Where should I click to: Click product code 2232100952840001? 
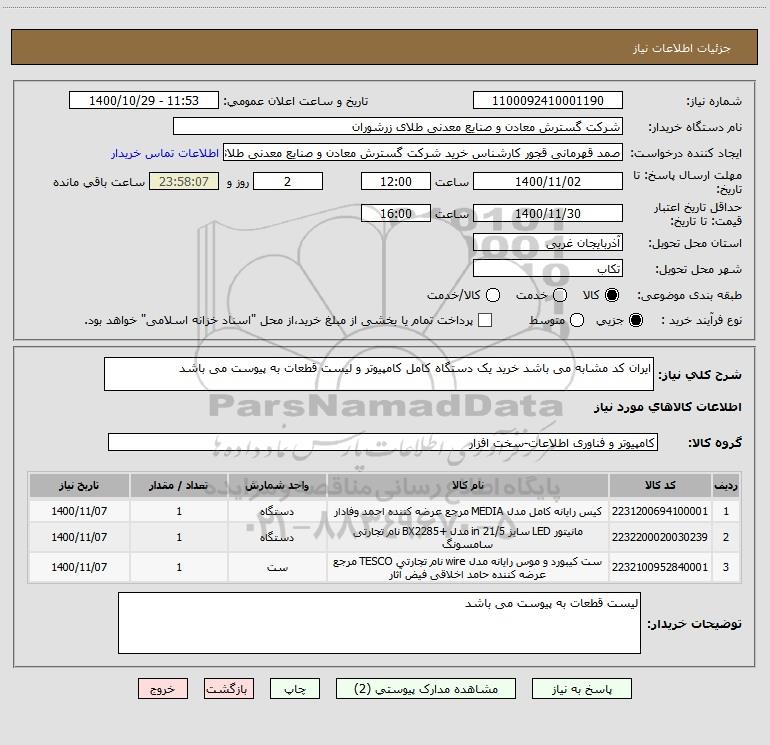click(x=660, y=567)
